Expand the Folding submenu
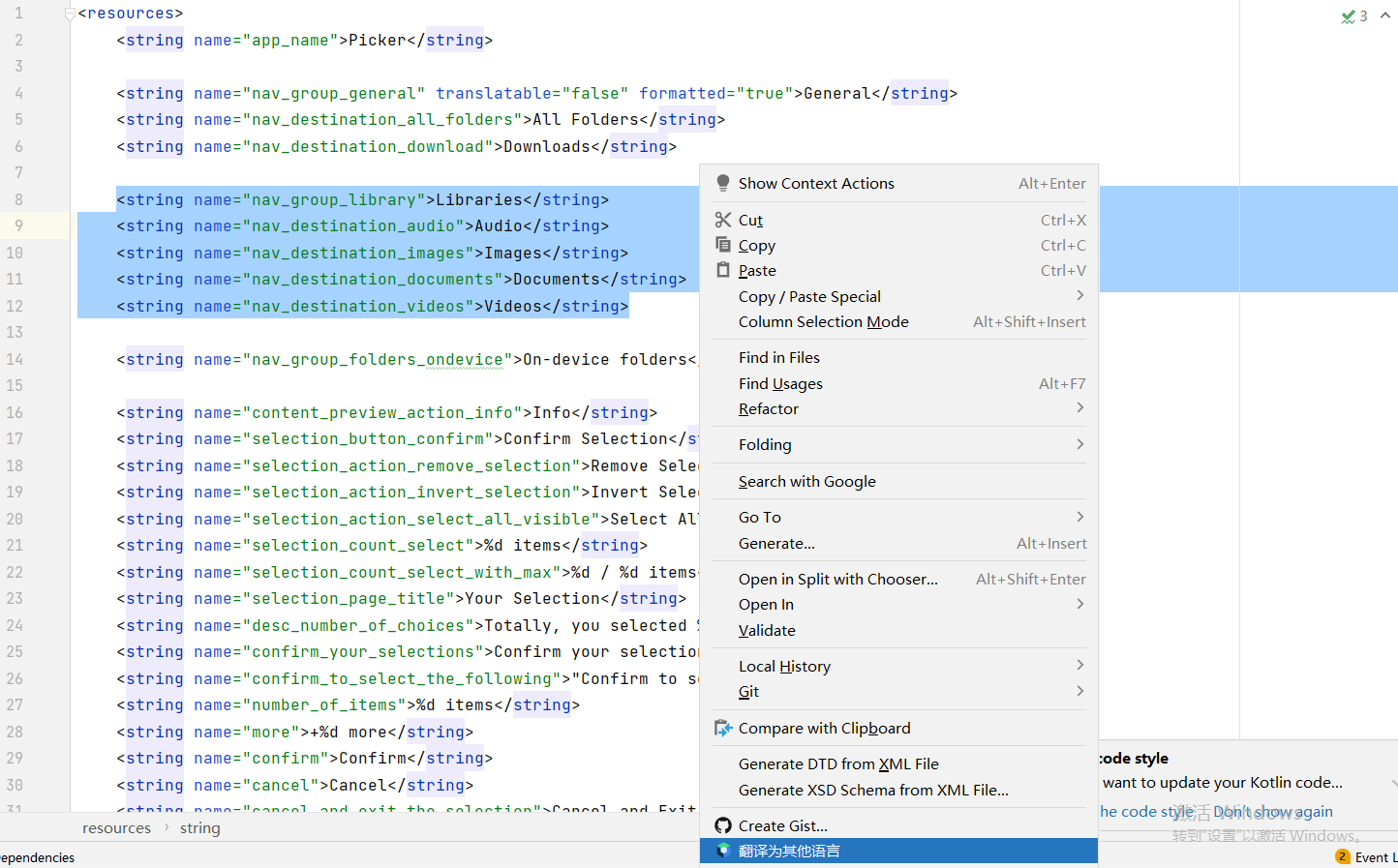 pyautogui.click(x=898, y=444)
